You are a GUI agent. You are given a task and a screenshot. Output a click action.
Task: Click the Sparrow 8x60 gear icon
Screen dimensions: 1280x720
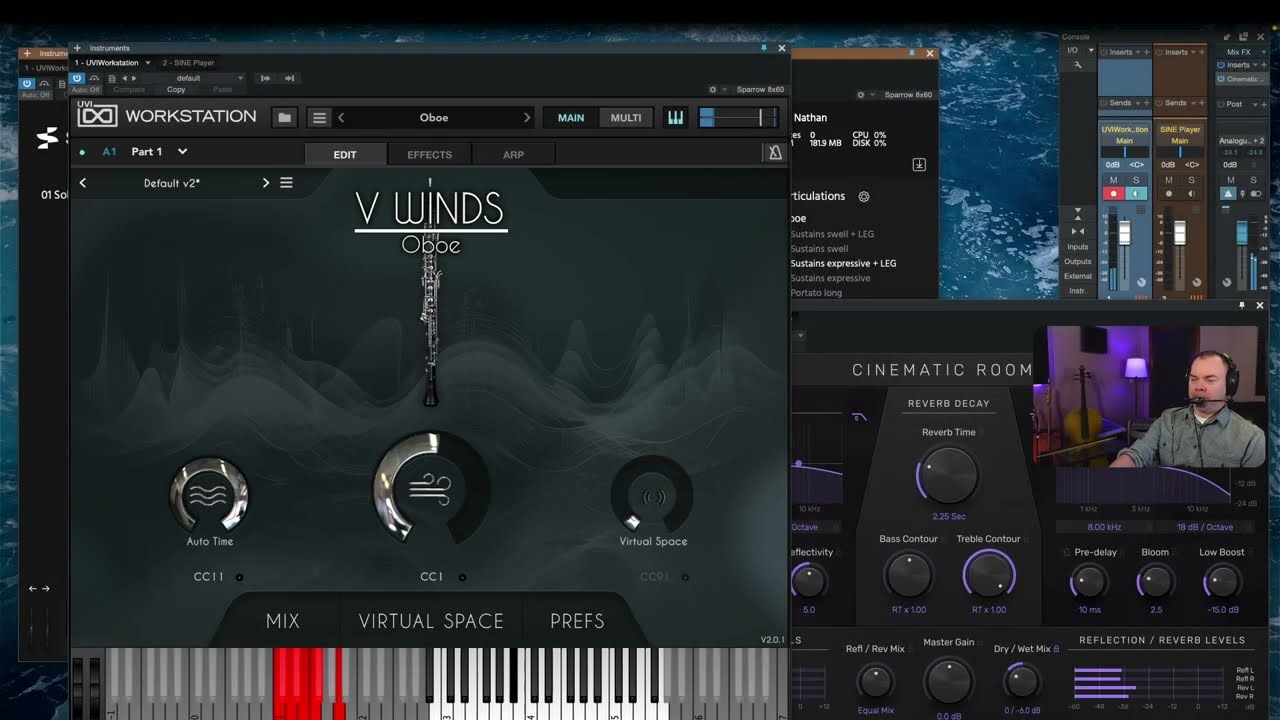pyautogui.click(x=713, y=89)
